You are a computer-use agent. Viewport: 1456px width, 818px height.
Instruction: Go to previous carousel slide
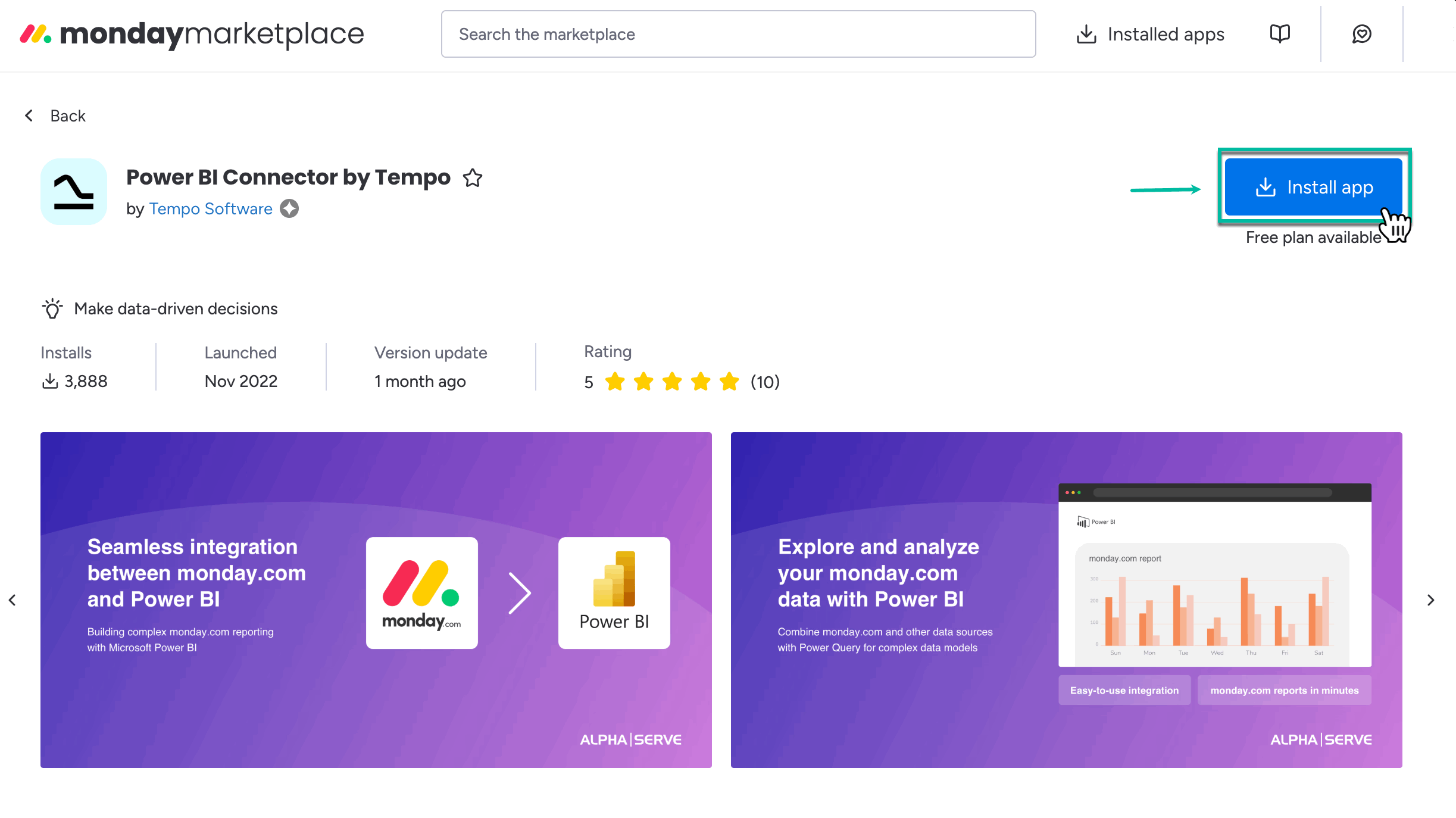tap(13, 600)
